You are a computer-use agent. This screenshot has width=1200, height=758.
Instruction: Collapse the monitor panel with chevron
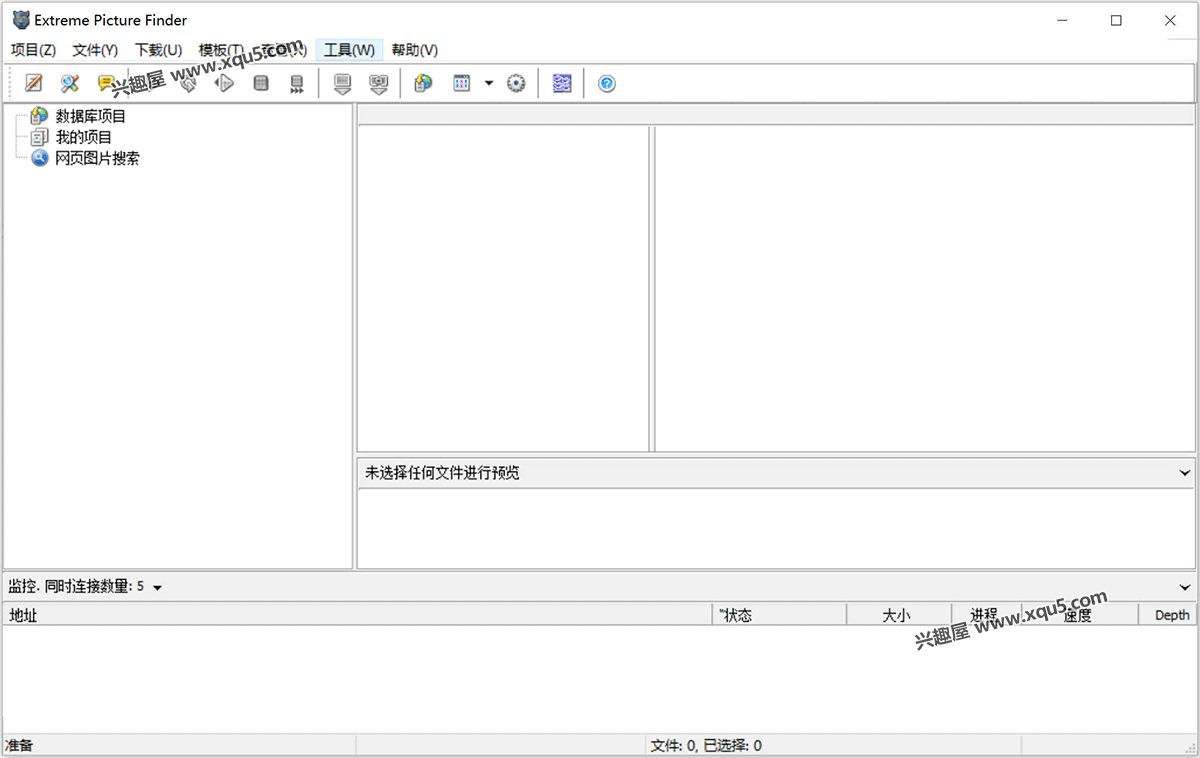pos(1185,588)
